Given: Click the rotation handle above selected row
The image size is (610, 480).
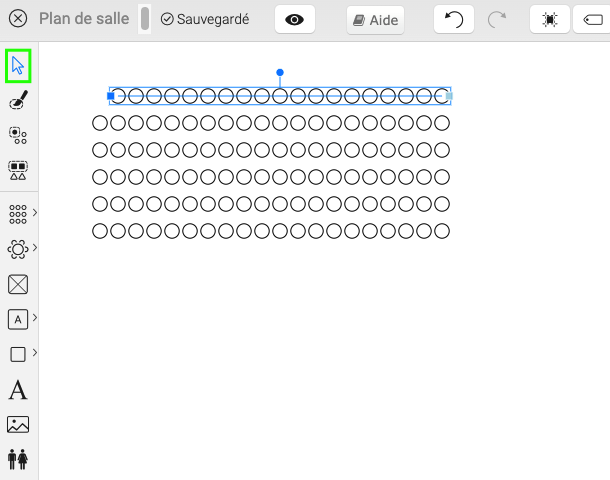Looking at the screenshot, I should click(280, 72).
